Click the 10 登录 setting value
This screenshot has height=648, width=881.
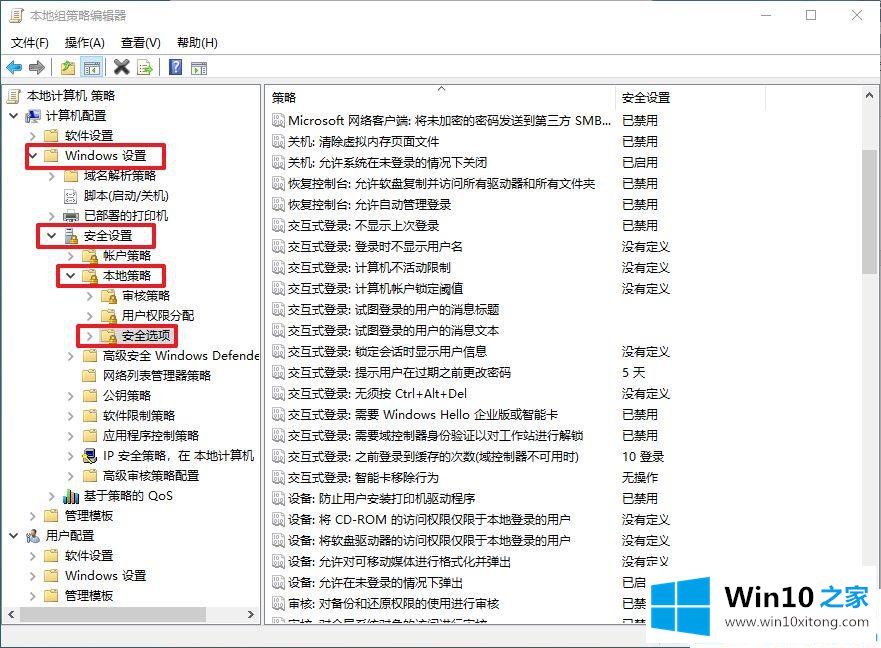coord(643,456)
